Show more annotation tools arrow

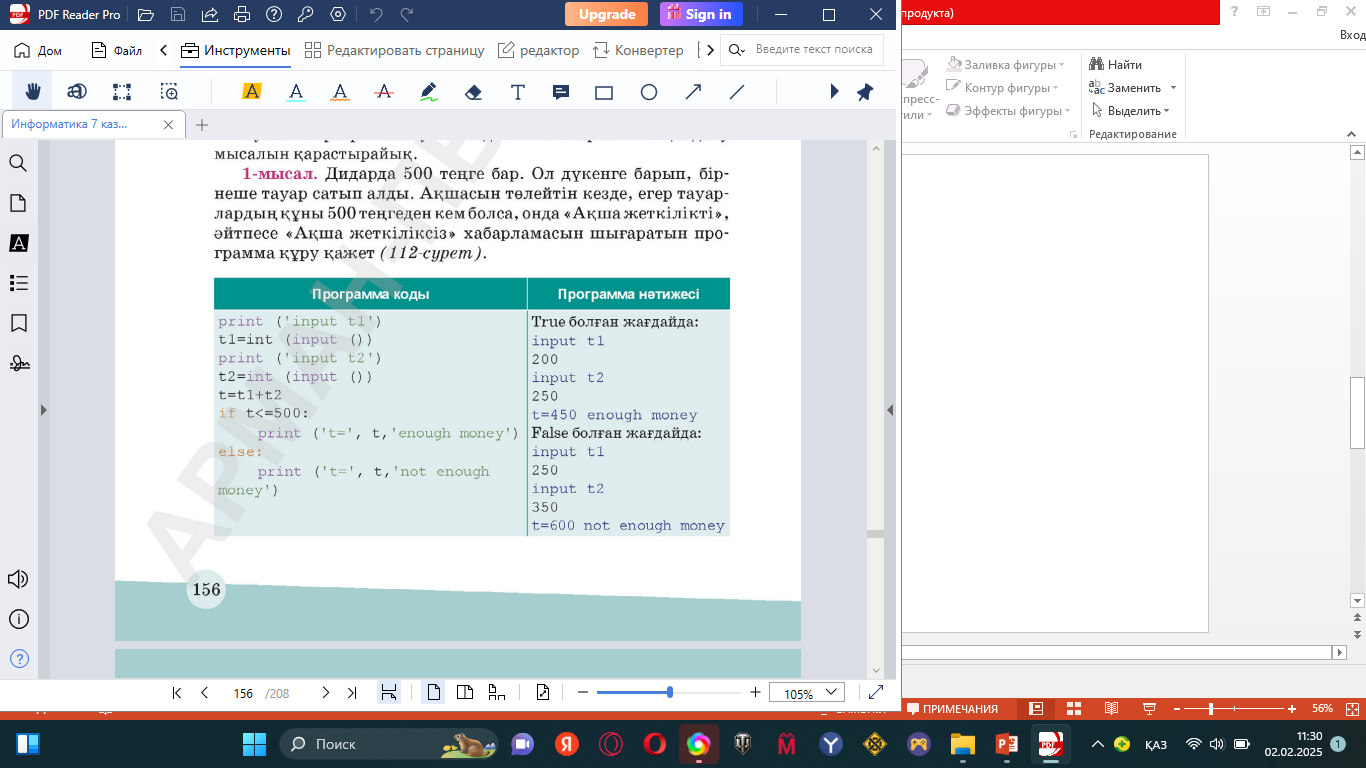[x=835, y=92]
